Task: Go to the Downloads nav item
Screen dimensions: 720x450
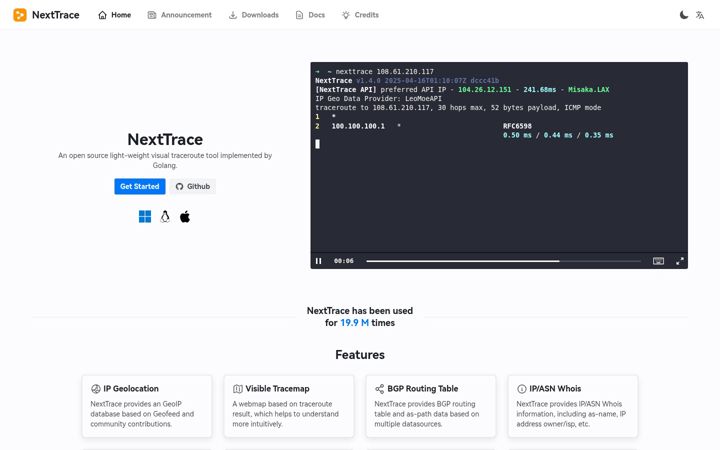Action: (x=254, y=15)
